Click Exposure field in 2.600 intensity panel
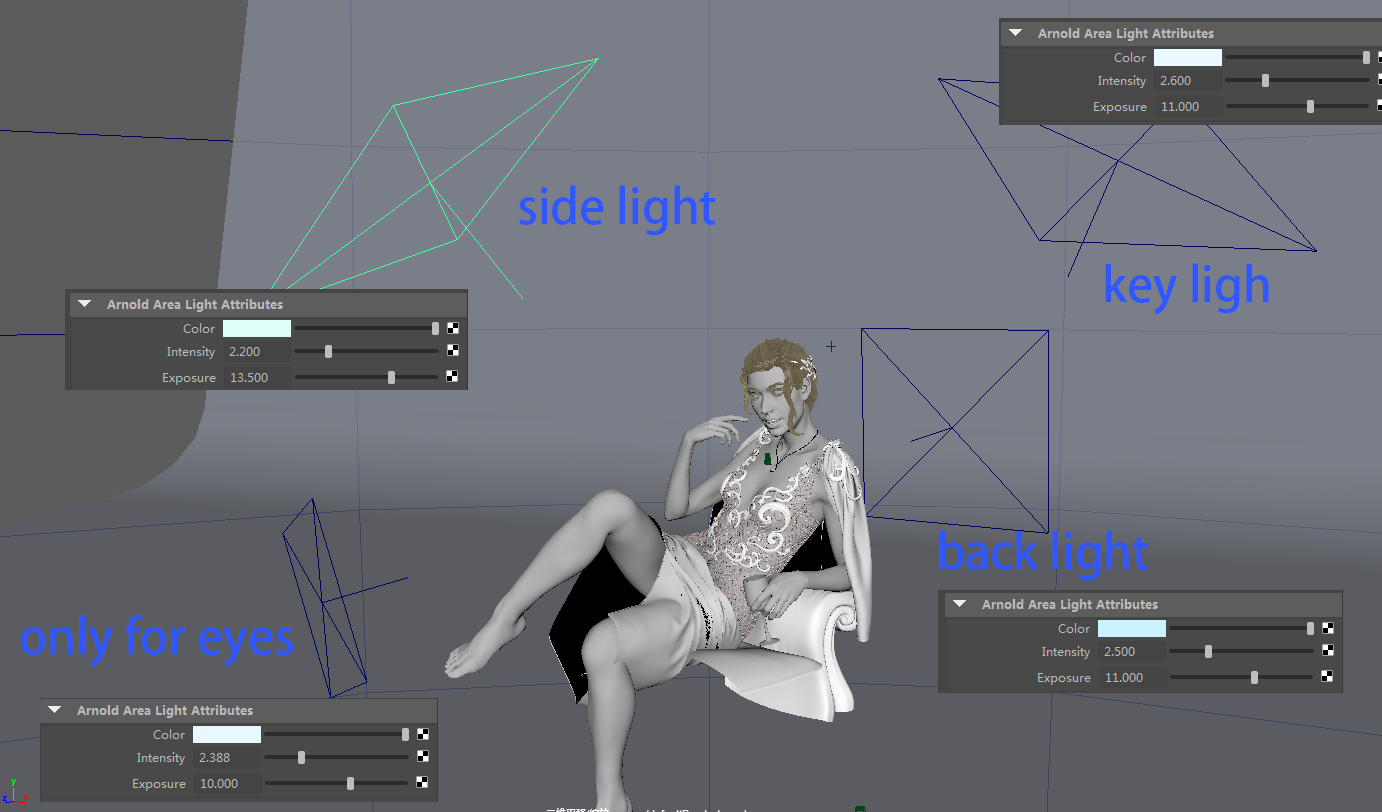The height and width of the screenshot is (812, 1382). click(x=1188, y=106)
